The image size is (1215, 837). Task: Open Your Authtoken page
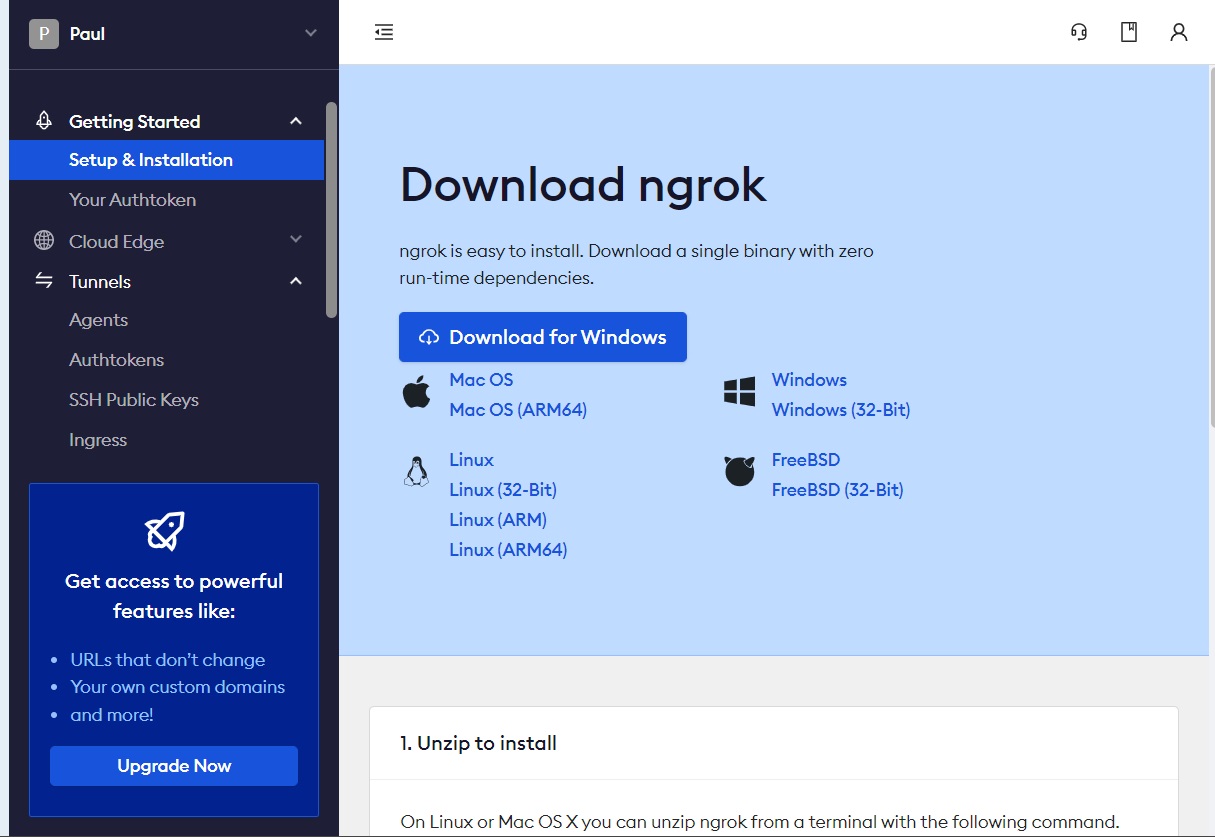pyautogui.click(x=132, y=200)
